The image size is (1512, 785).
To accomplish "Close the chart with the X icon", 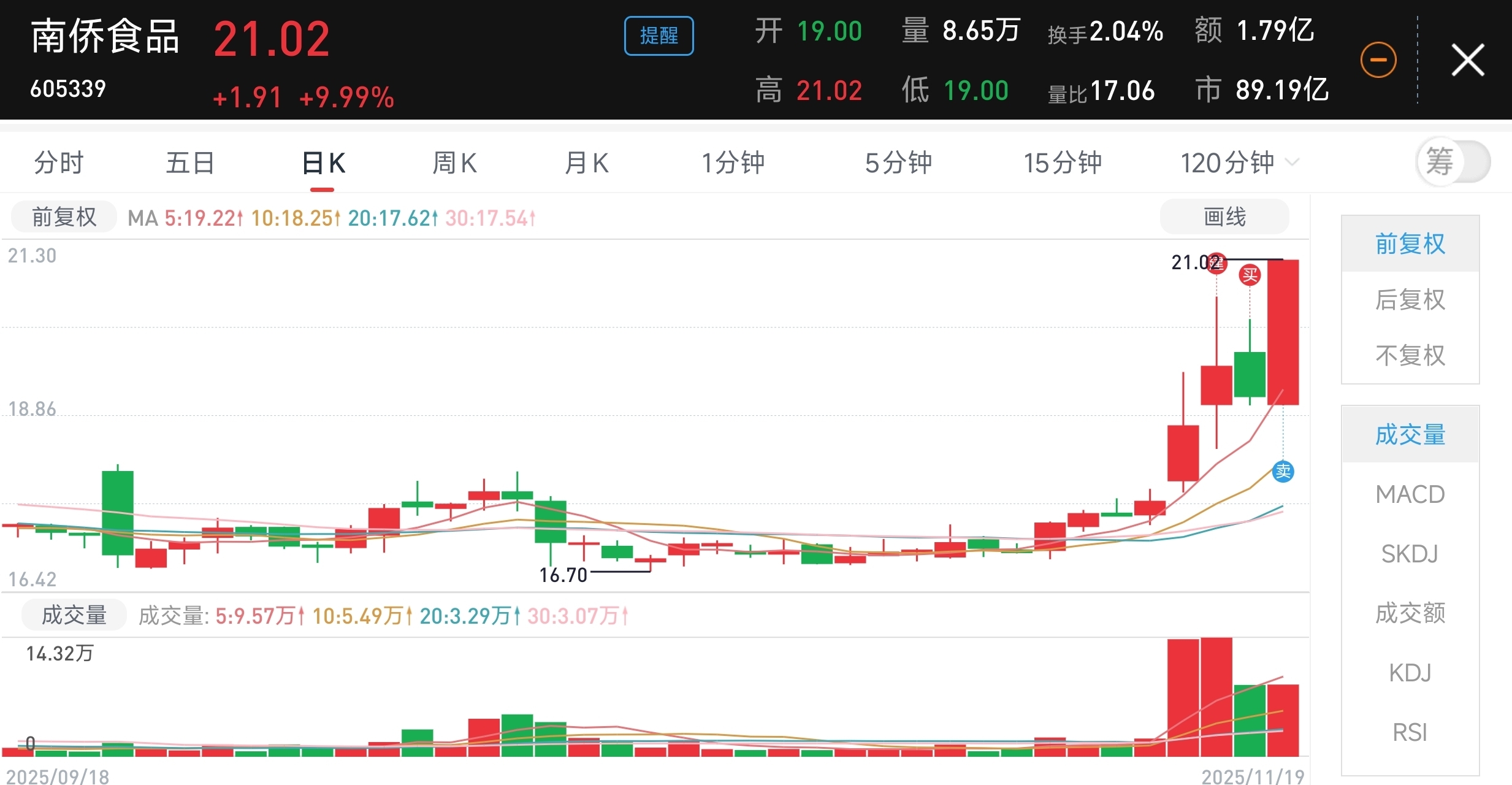I will pos(1468,60).
